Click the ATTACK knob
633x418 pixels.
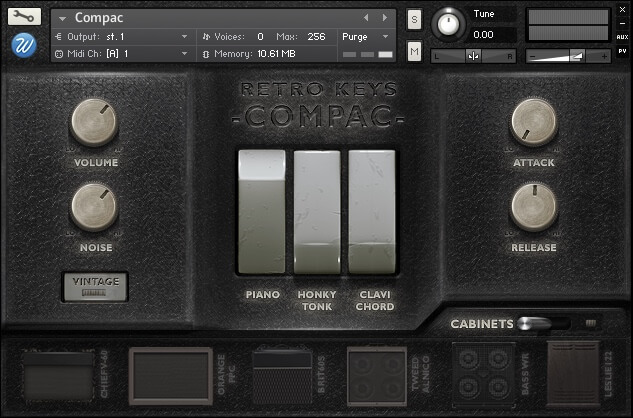click(534, 122)
